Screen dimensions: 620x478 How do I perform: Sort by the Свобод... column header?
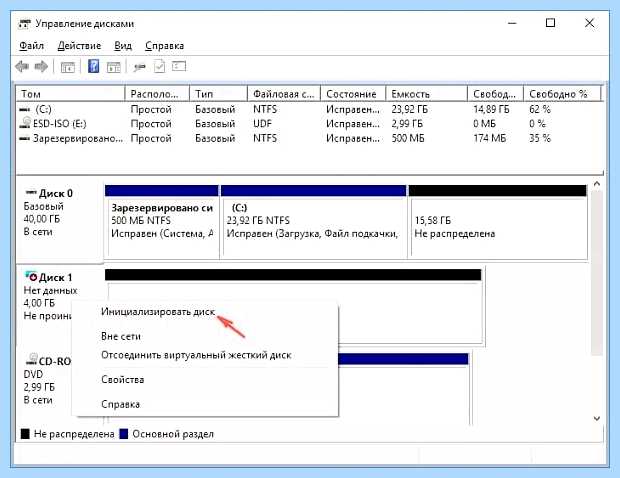click(x=495, y=94)
